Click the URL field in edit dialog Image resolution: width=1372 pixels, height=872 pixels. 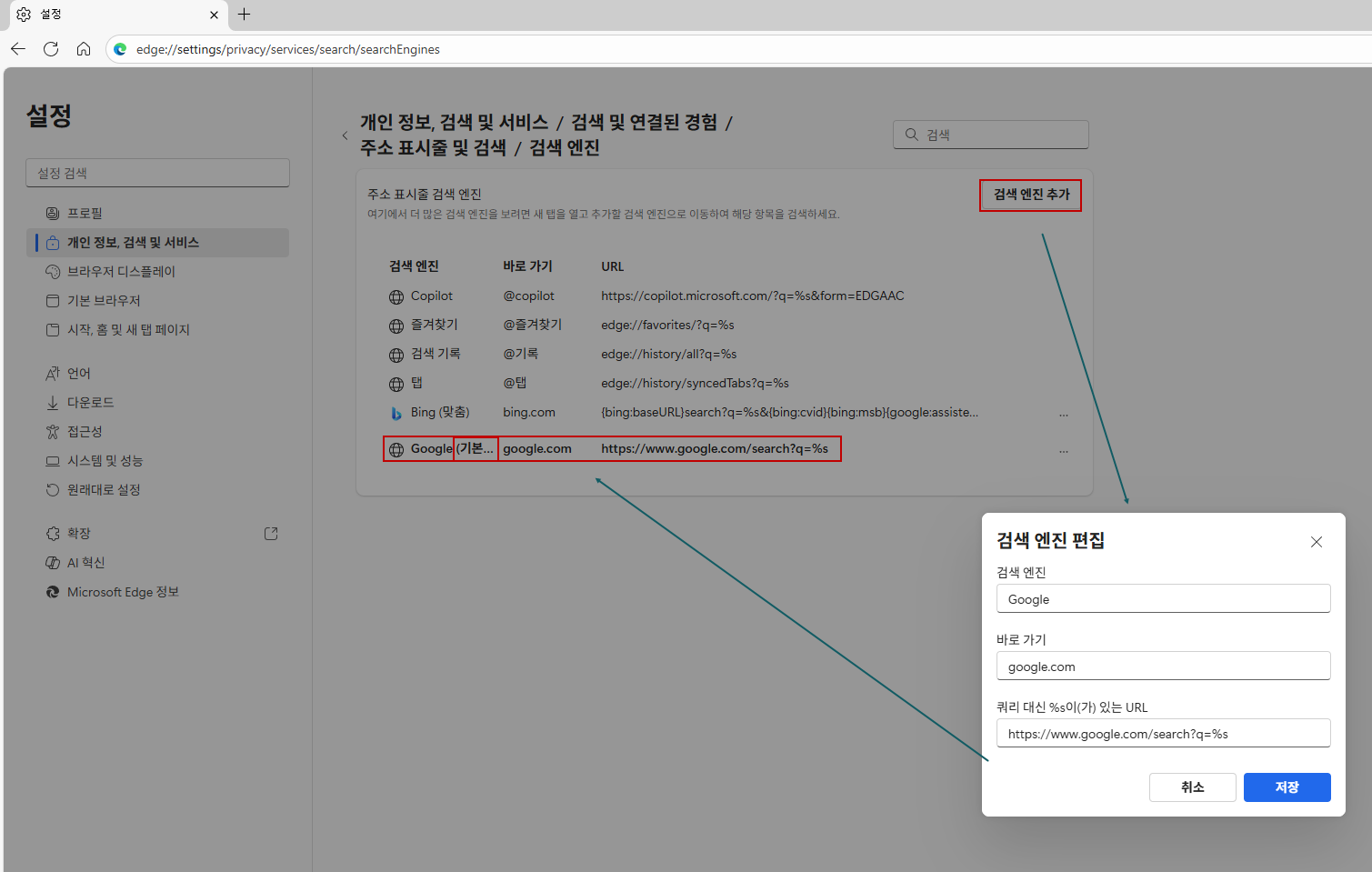pos(1163,734)
